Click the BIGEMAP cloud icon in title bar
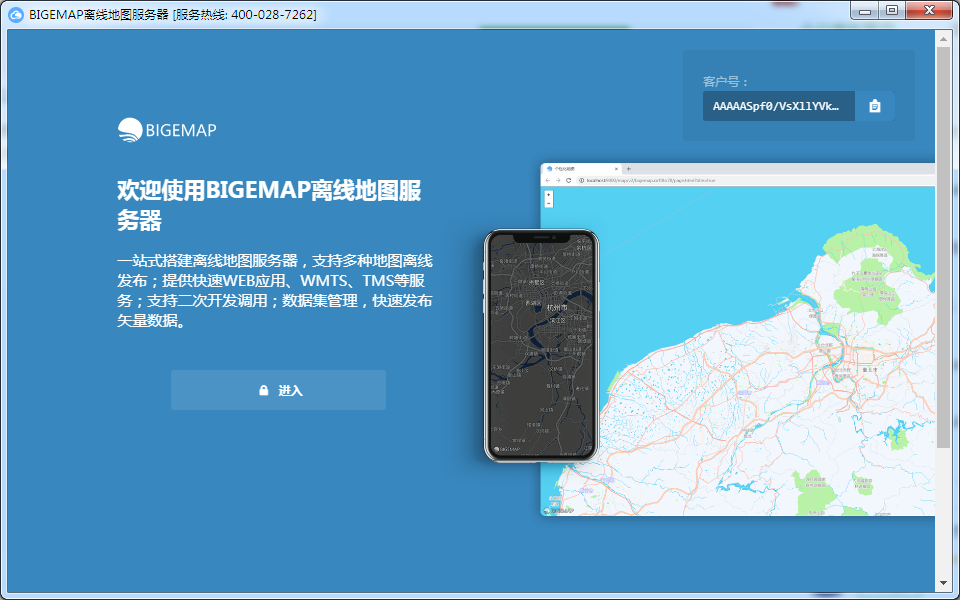Screen dimensions: 960x600 [x=15, y=14]
